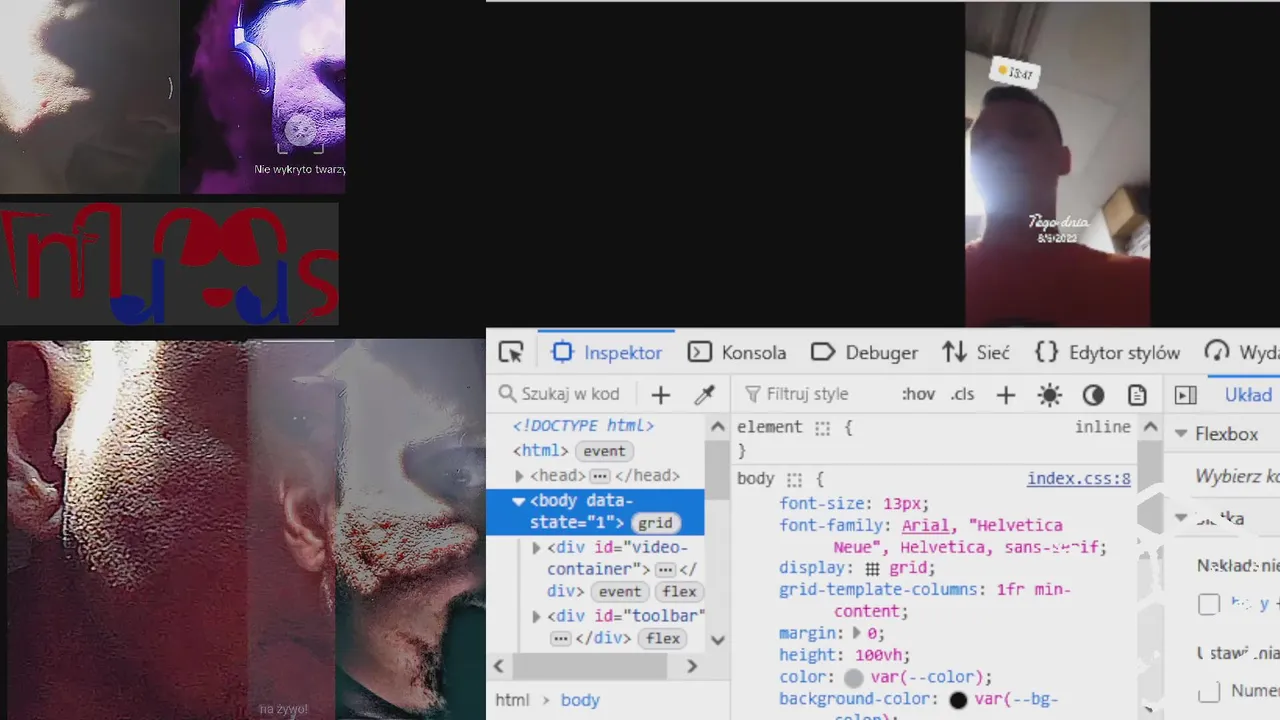
Task: Open the Konsola tab
Action: [x=737, y=352]
